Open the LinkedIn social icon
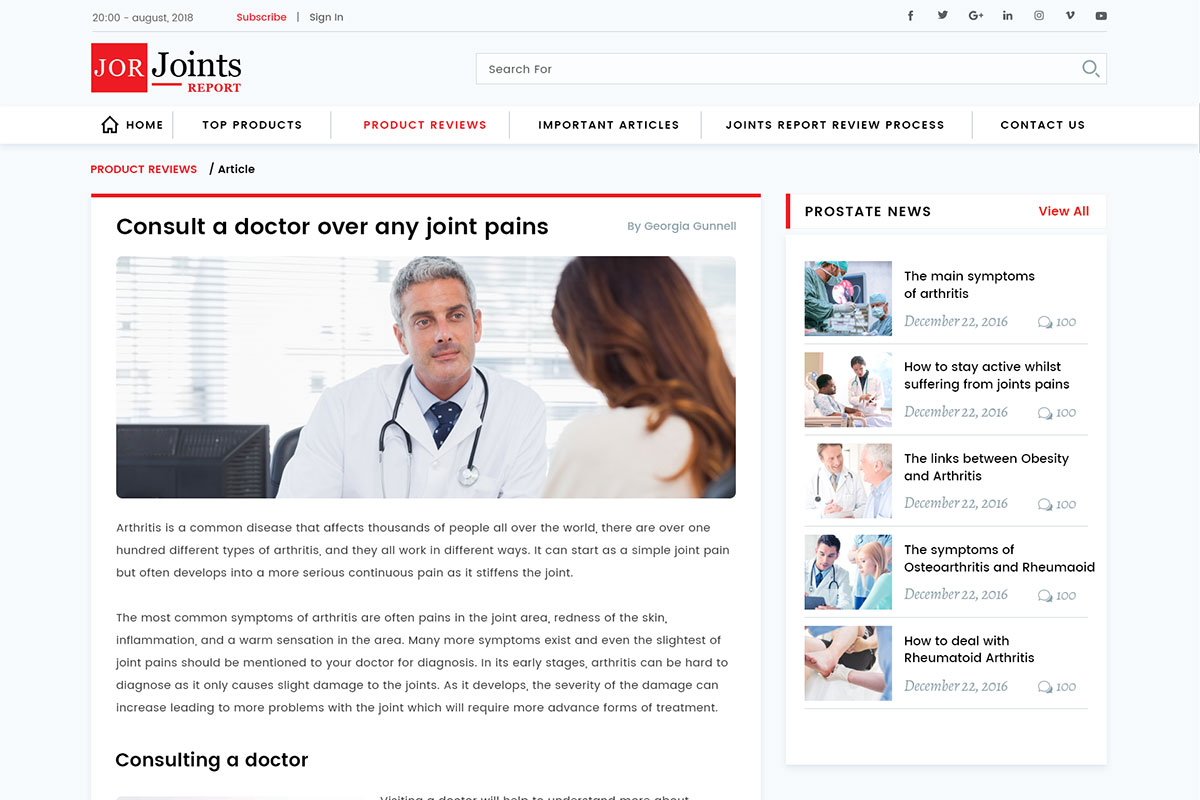The height and width of the screenshot is (800, 1200). [x=1007, y=16]
